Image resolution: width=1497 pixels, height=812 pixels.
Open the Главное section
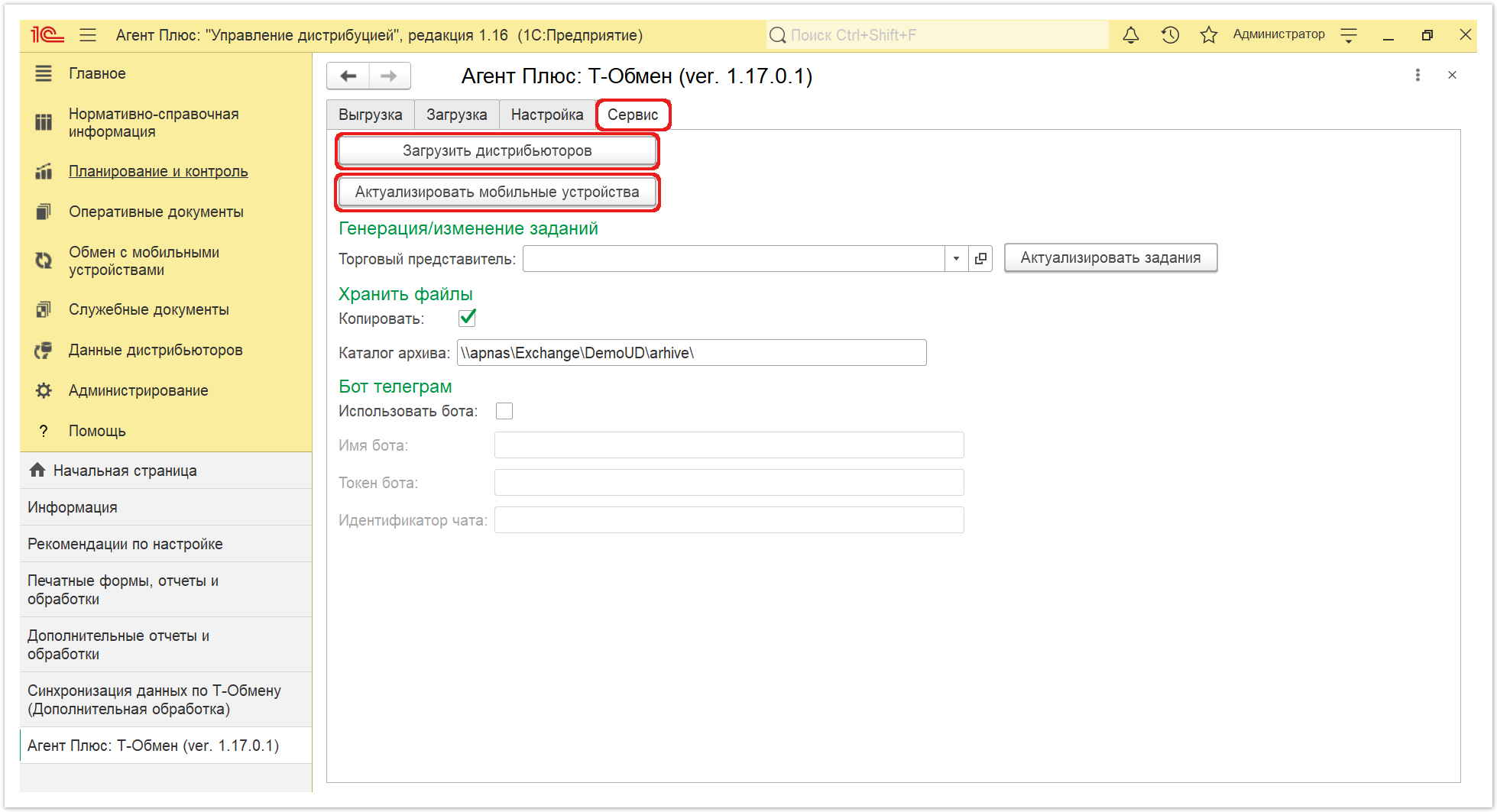[97, 73]
